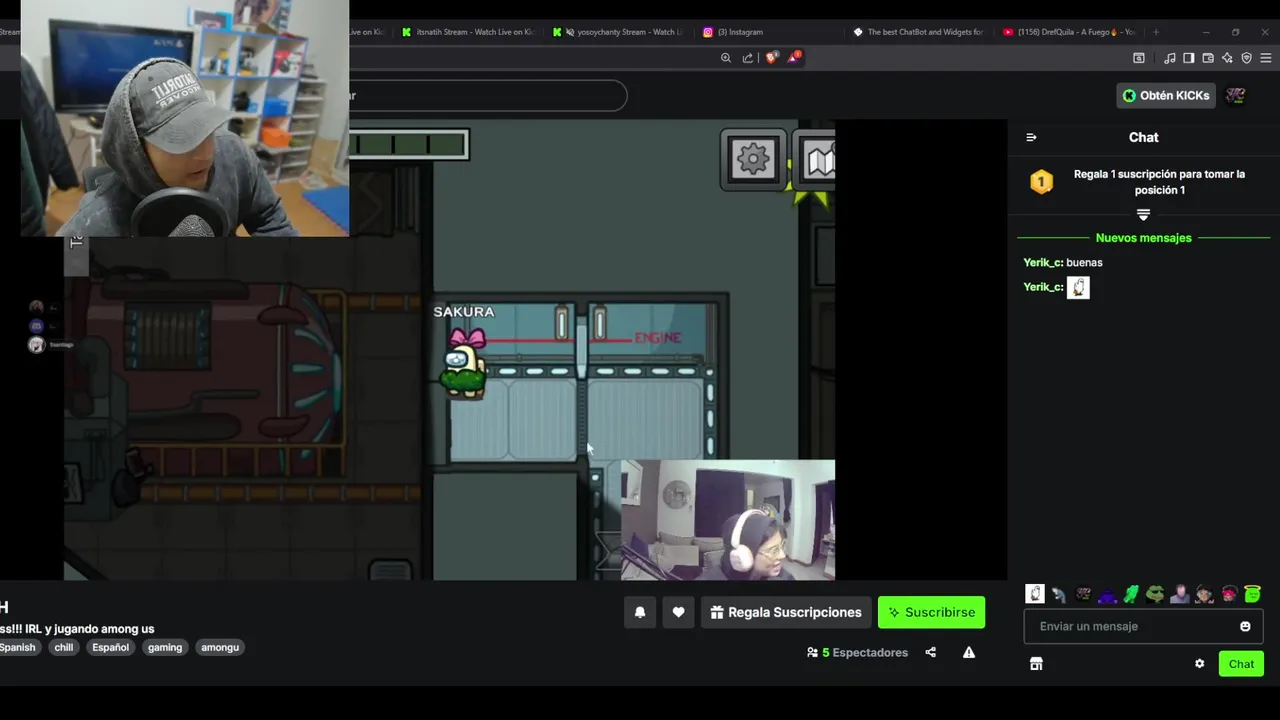
Task: Click the Obtén KICKs button
Action: pos(1166,96)
